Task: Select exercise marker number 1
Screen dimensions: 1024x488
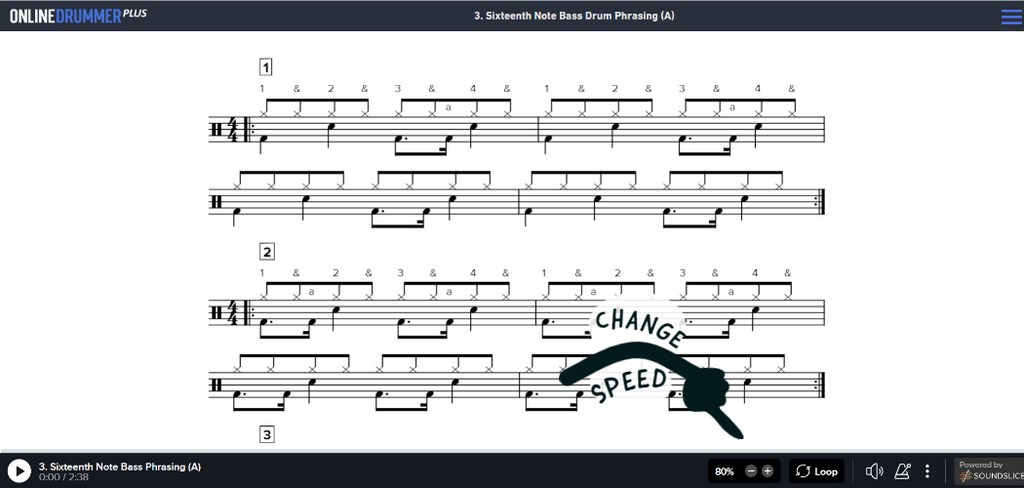Action: tap(265, 67)
